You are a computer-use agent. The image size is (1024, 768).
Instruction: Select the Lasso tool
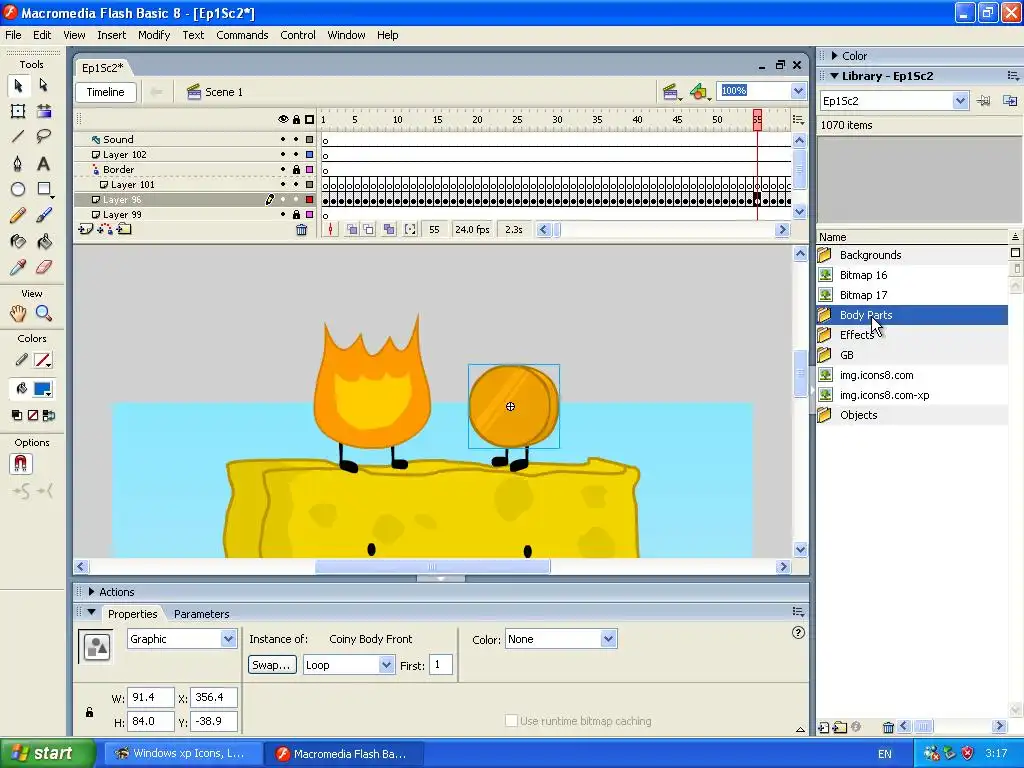tap(44, 136)
